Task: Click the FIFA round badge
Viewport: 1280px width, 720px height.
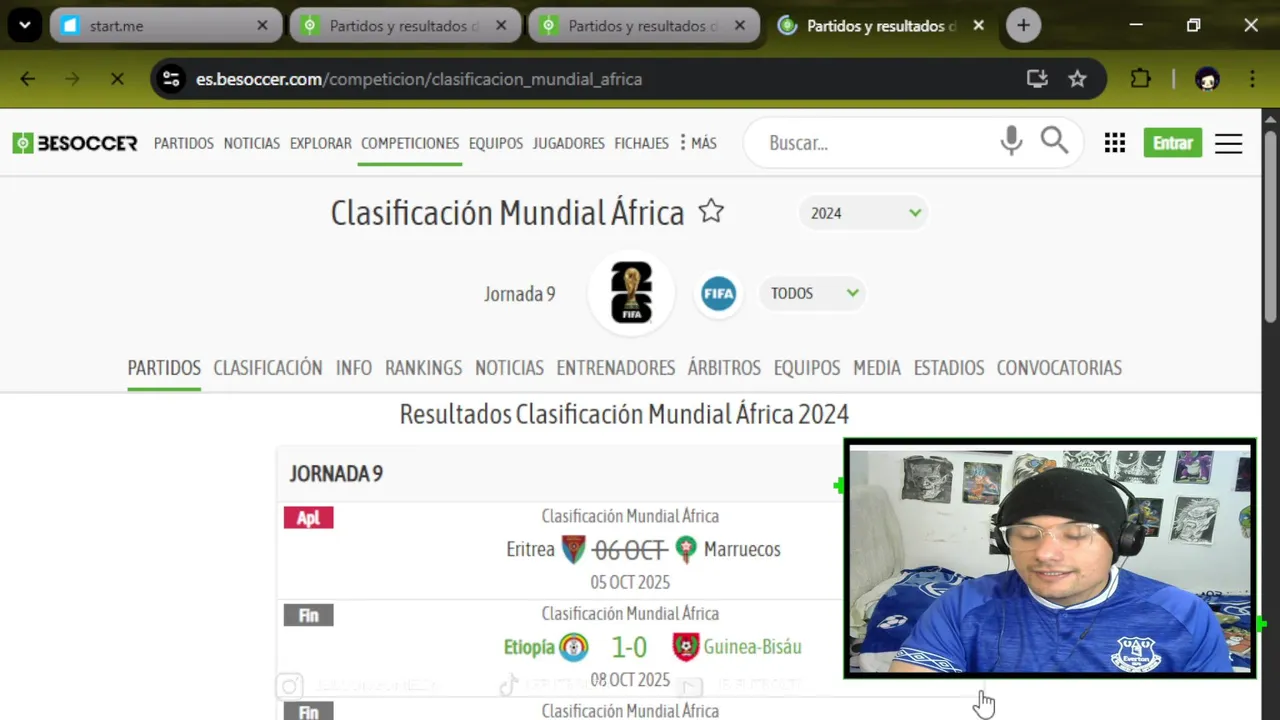Action: tap(718, 294)
